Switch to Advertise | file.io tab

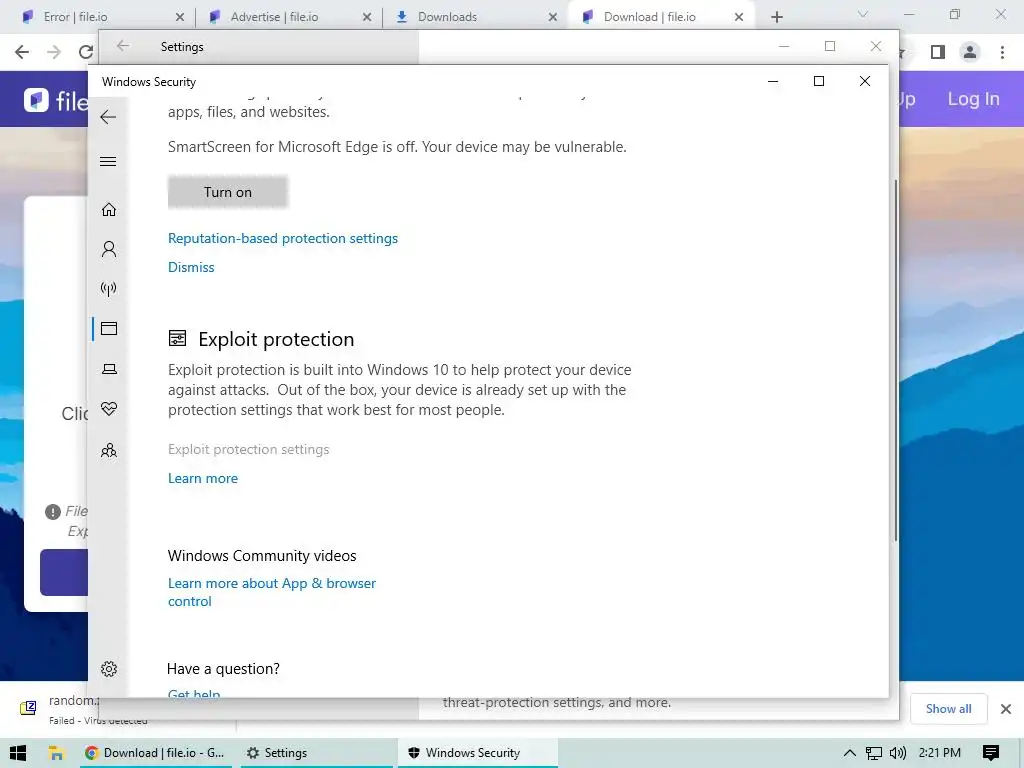tap(274, 17)
